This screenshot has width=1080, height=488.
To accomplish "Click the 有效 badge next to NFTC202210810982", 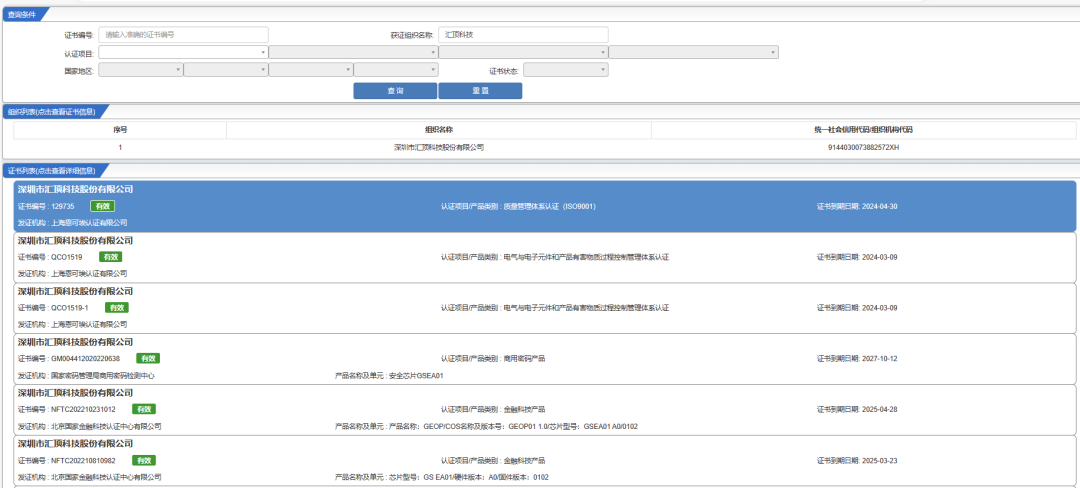I will point(144,460).
